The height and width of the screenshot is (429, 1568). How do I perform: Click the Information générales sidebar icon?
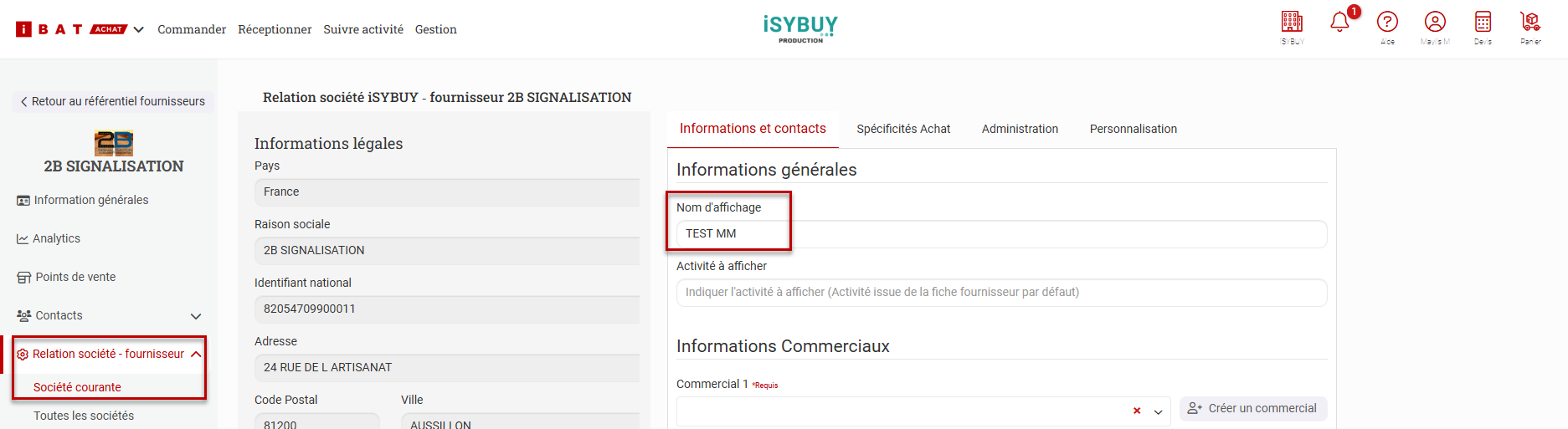pos(23,201)
